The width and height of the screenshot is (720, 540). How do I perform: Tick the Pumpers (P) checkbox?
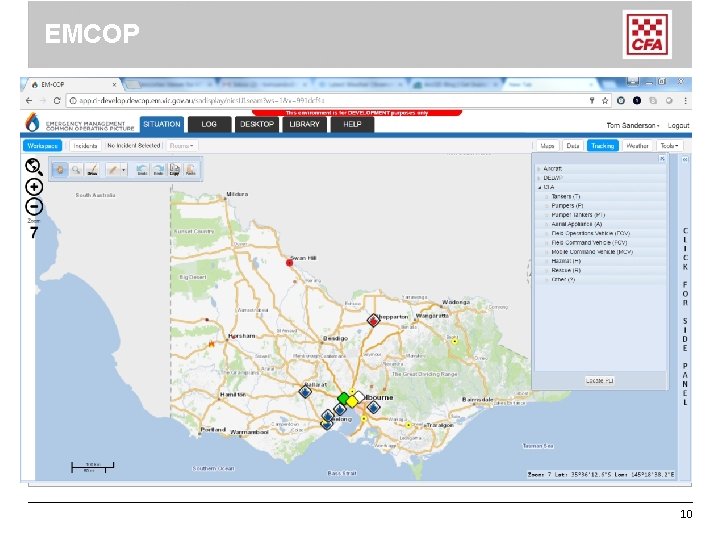547,206
